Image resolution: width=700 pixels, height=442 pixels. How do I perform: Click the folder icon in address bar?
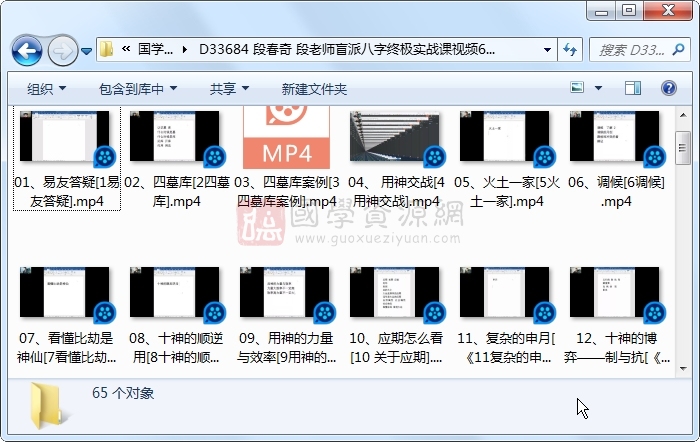[x=106, y=49]
